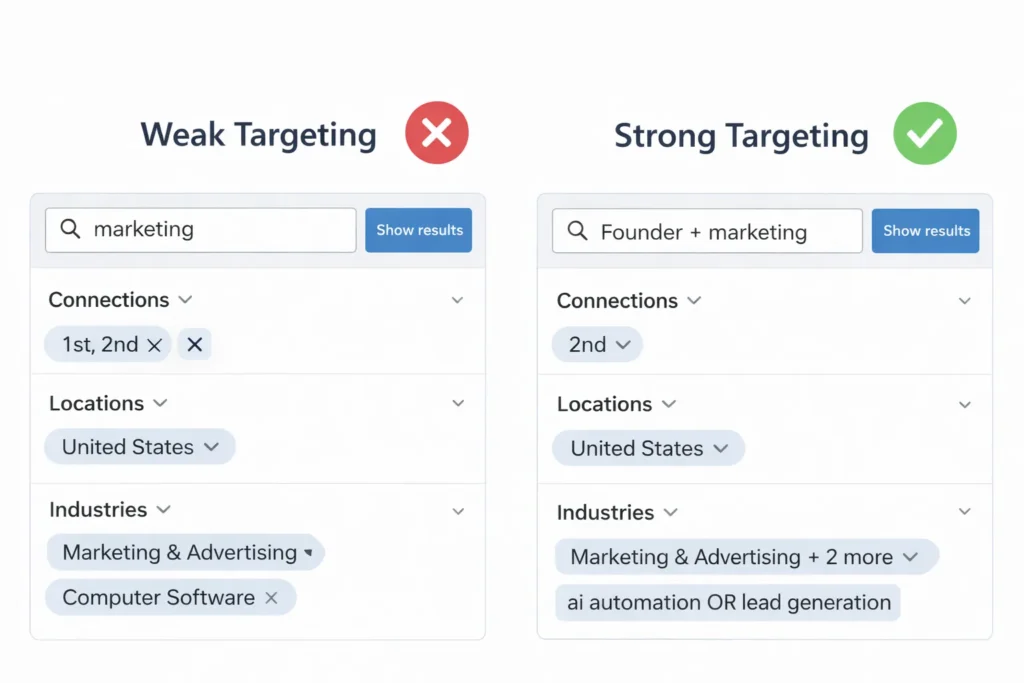Click the red X next to Weak Targeting
This screenshot has height=683, width=1024.
coord(437,131)
